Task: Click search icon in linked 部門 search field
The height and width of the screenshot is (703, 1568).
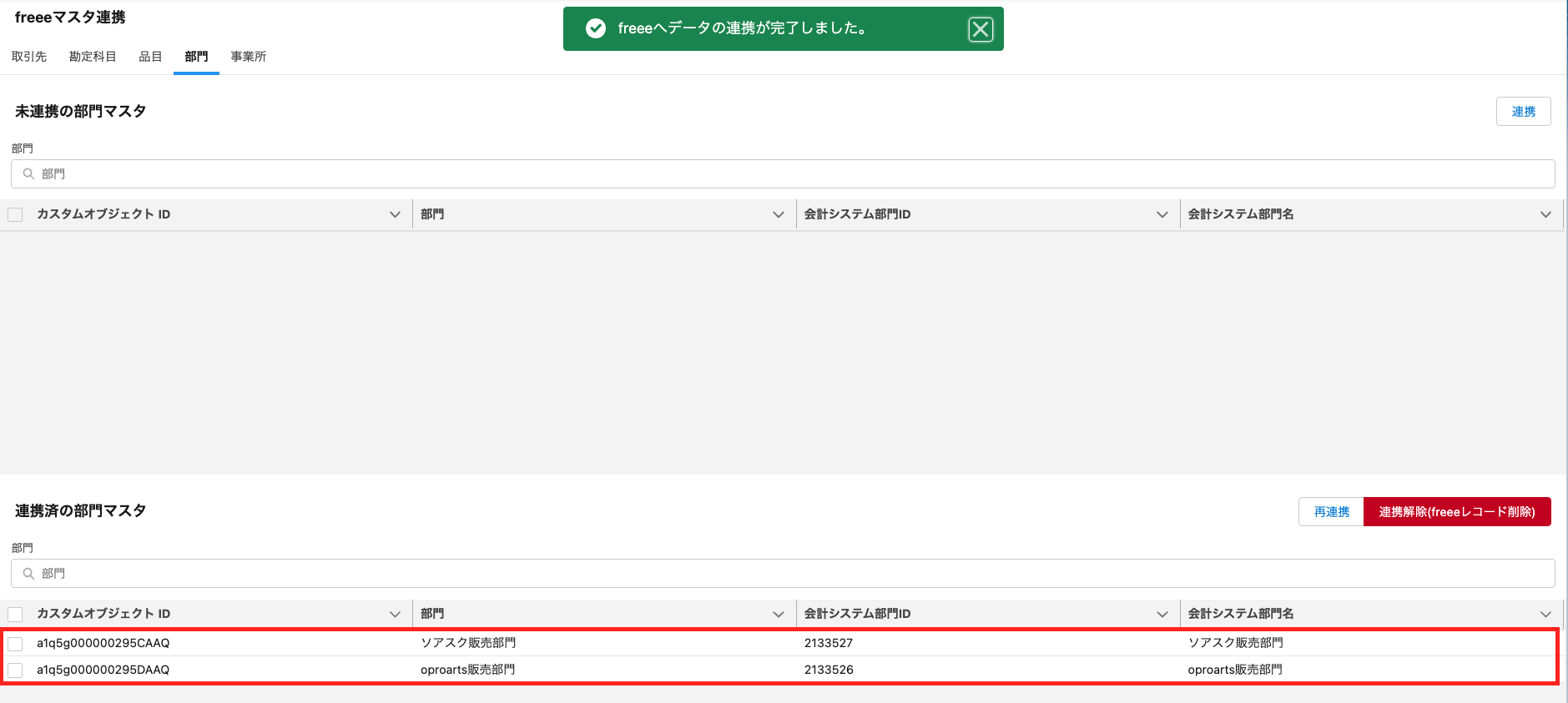Action: coord(28,574)
